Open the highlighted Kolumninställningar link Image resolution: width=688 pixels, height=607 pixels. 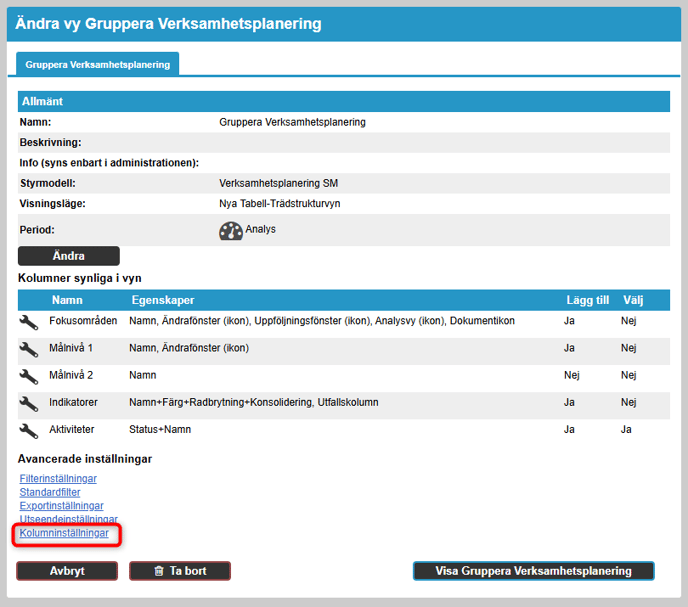(x=64, y=533)
